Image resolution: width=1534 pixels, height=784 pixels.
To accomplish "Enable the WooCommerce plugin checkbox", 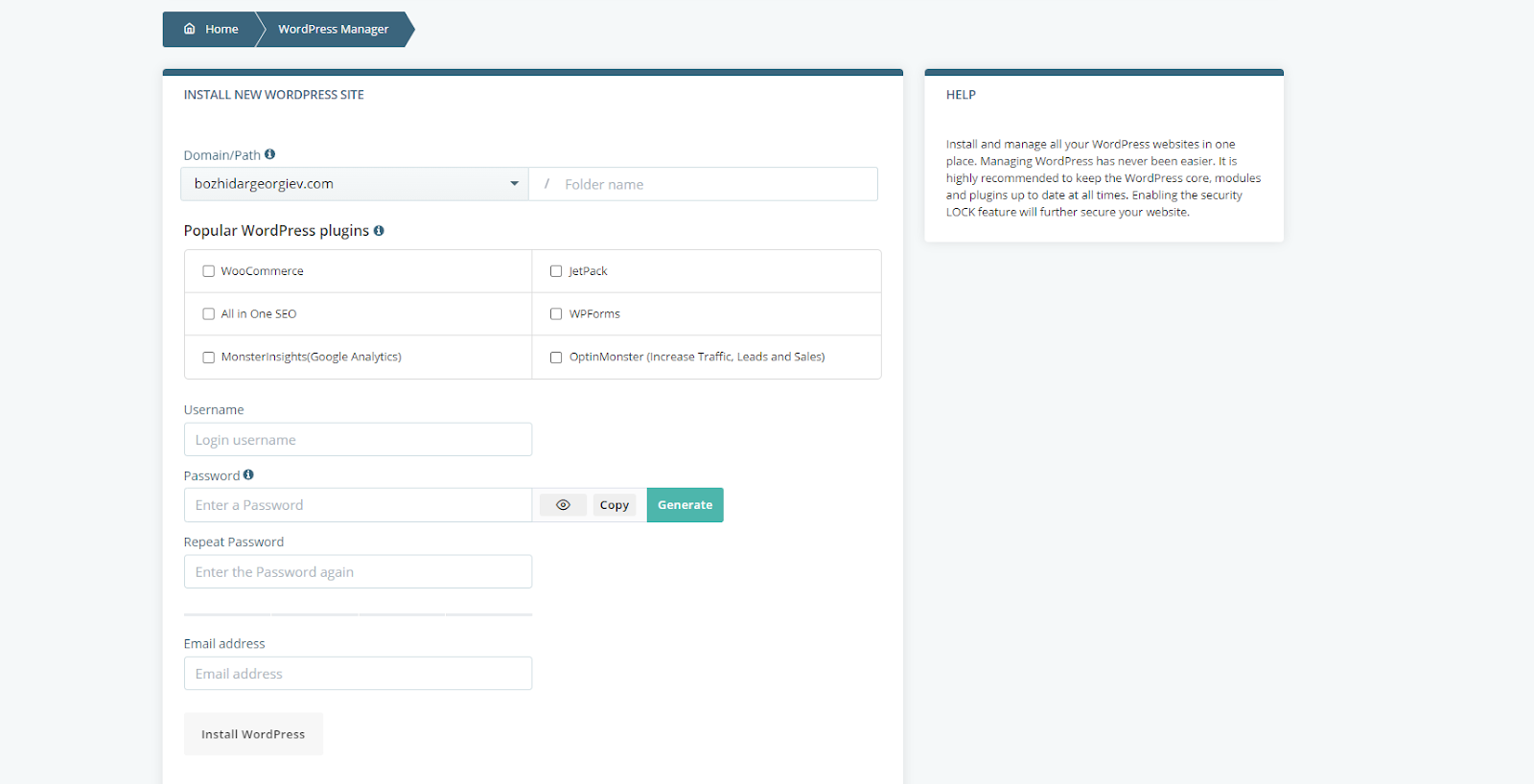I will [208, 271].
